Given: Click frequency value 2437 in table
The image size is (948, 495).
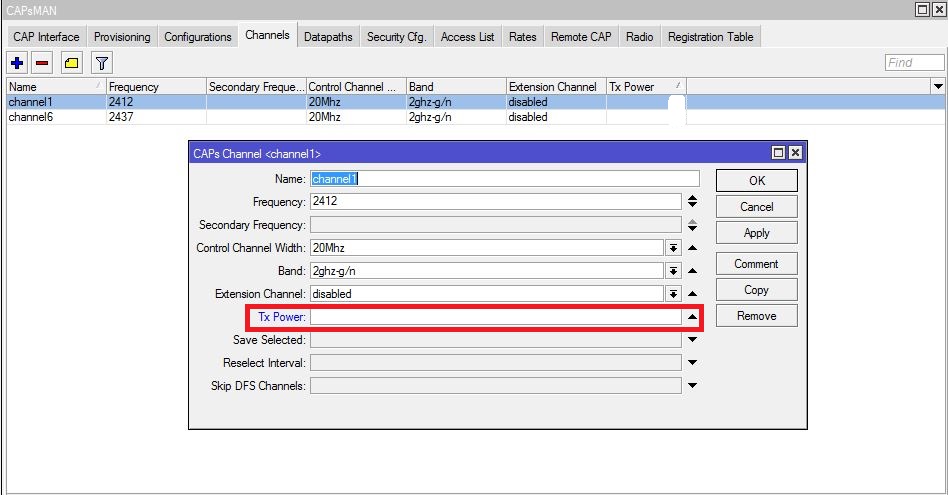Looking at the screenshot, I should (x=120, y=117).
